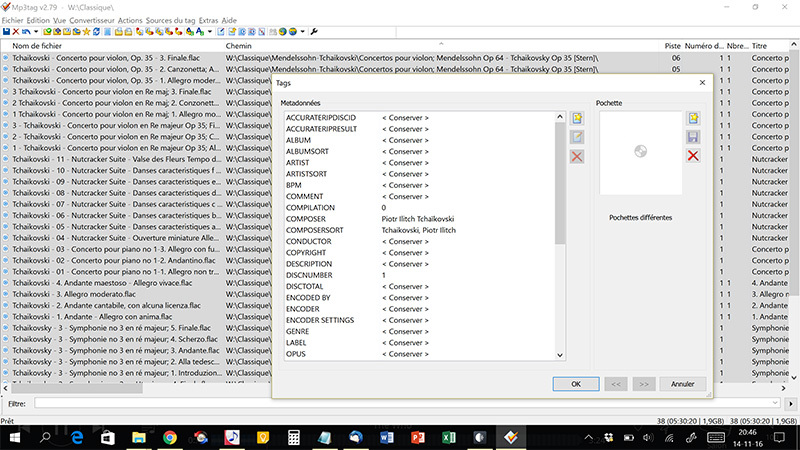This screenshot has width=800, height=450.
Task: Click Add cover icon beside Pochette preview
Action: [693, 118]
